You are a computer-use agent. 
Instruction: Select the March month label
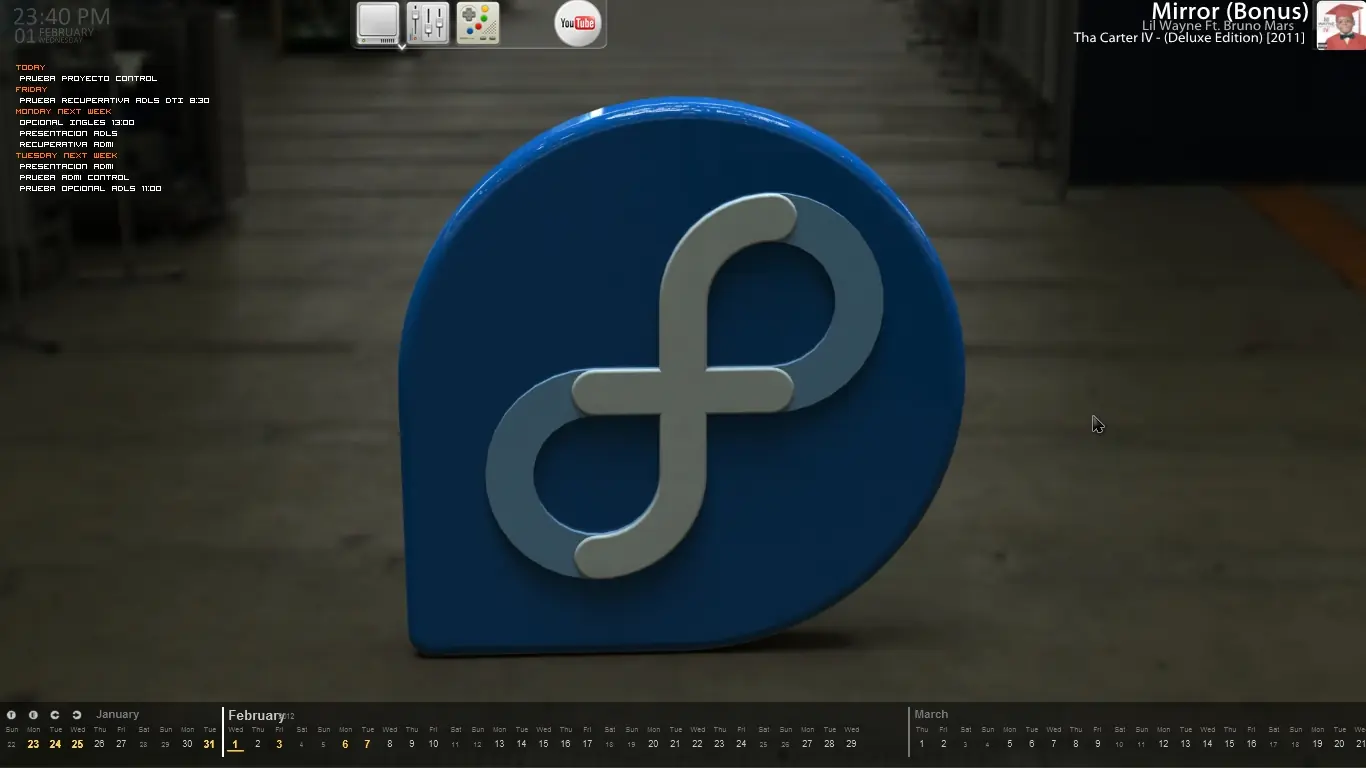931,715
